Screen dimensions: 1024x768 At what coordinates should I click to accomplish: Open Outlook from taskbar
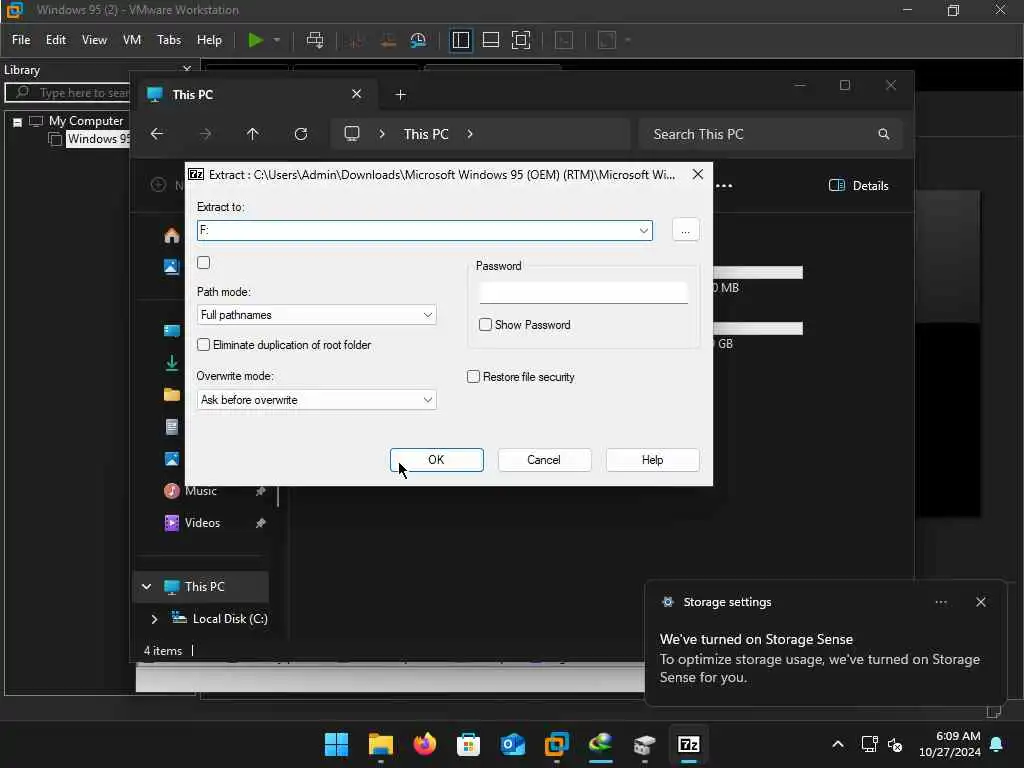click(513, 744)
